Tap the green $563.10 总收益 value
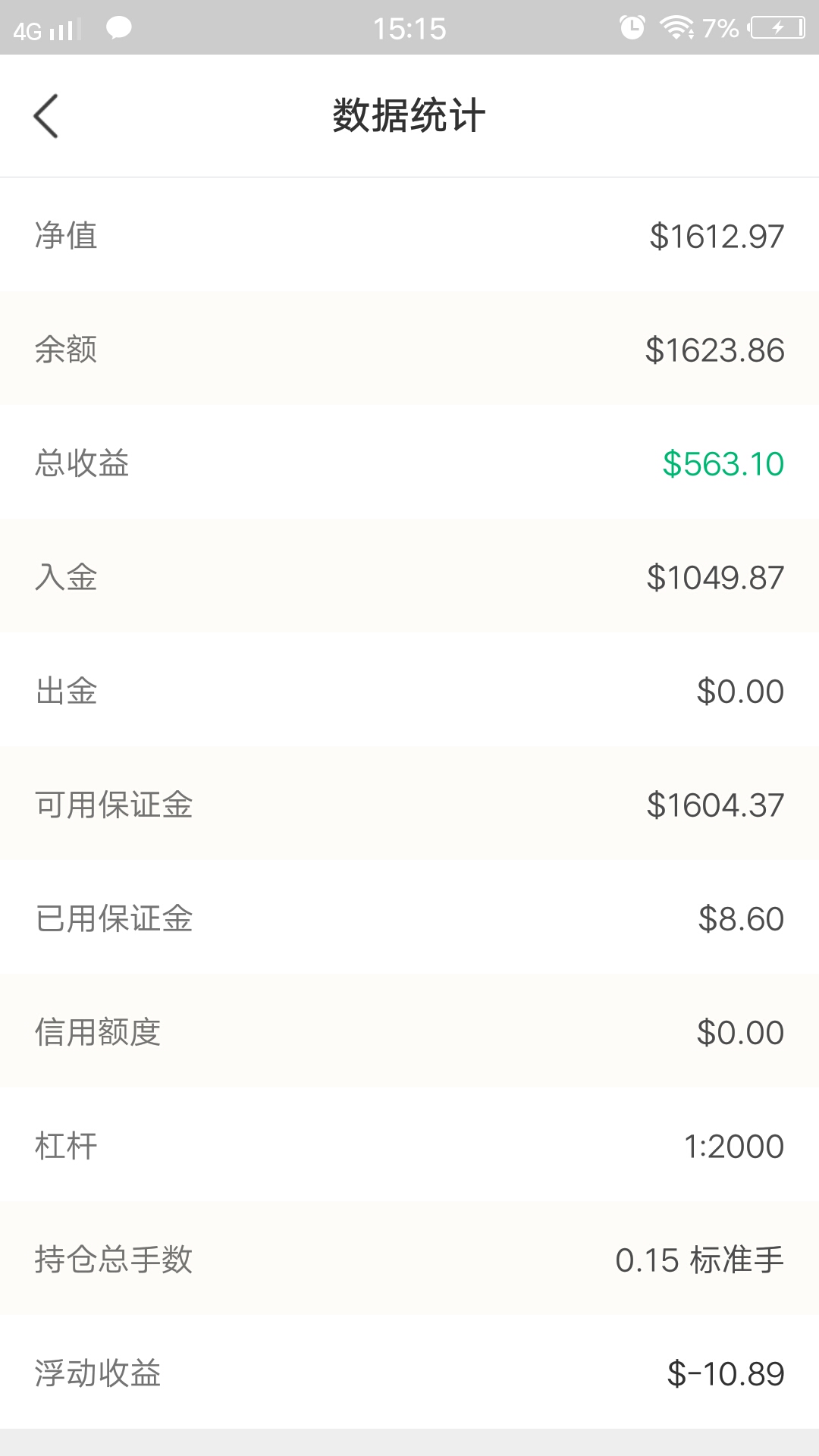Image resolution: width=819 pixels, height=1456 pixels. tap(723, 463)
